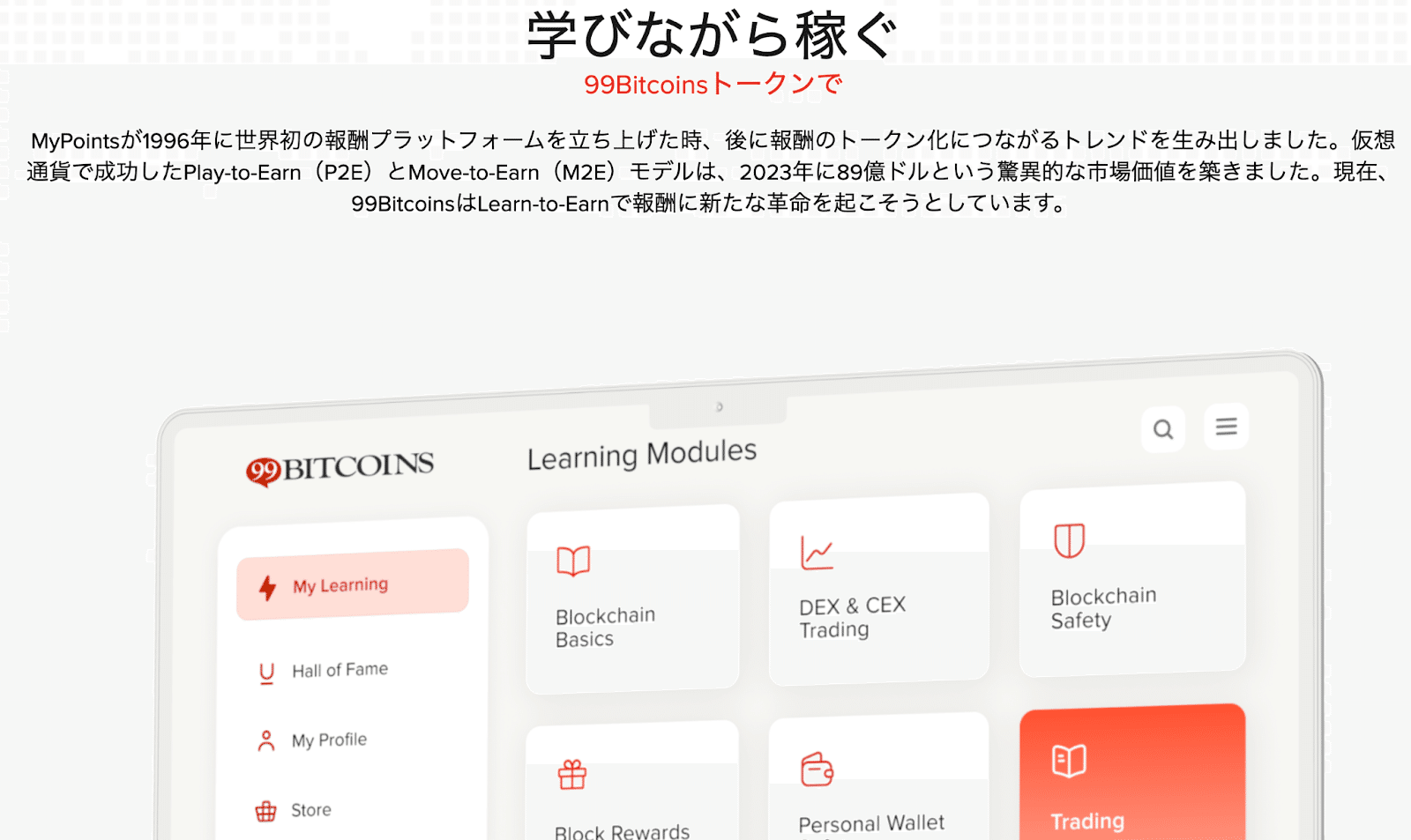Open the Personal Wallet module card
This screenshot has height=840, width=1411.
click(x=879, y=777)
